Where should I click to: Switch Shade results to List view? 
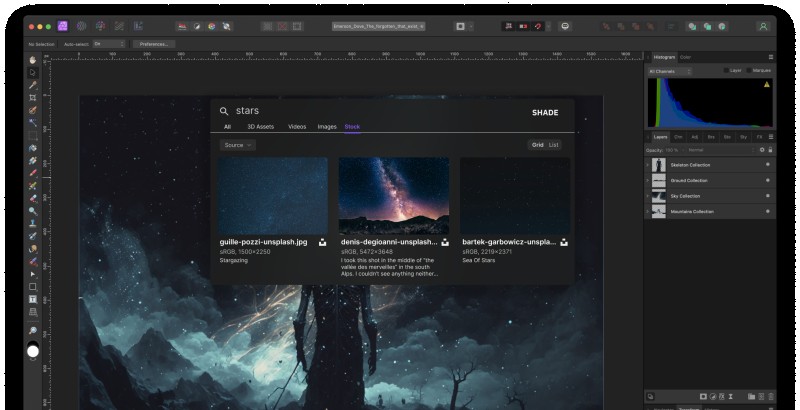[x=554, y=145]
